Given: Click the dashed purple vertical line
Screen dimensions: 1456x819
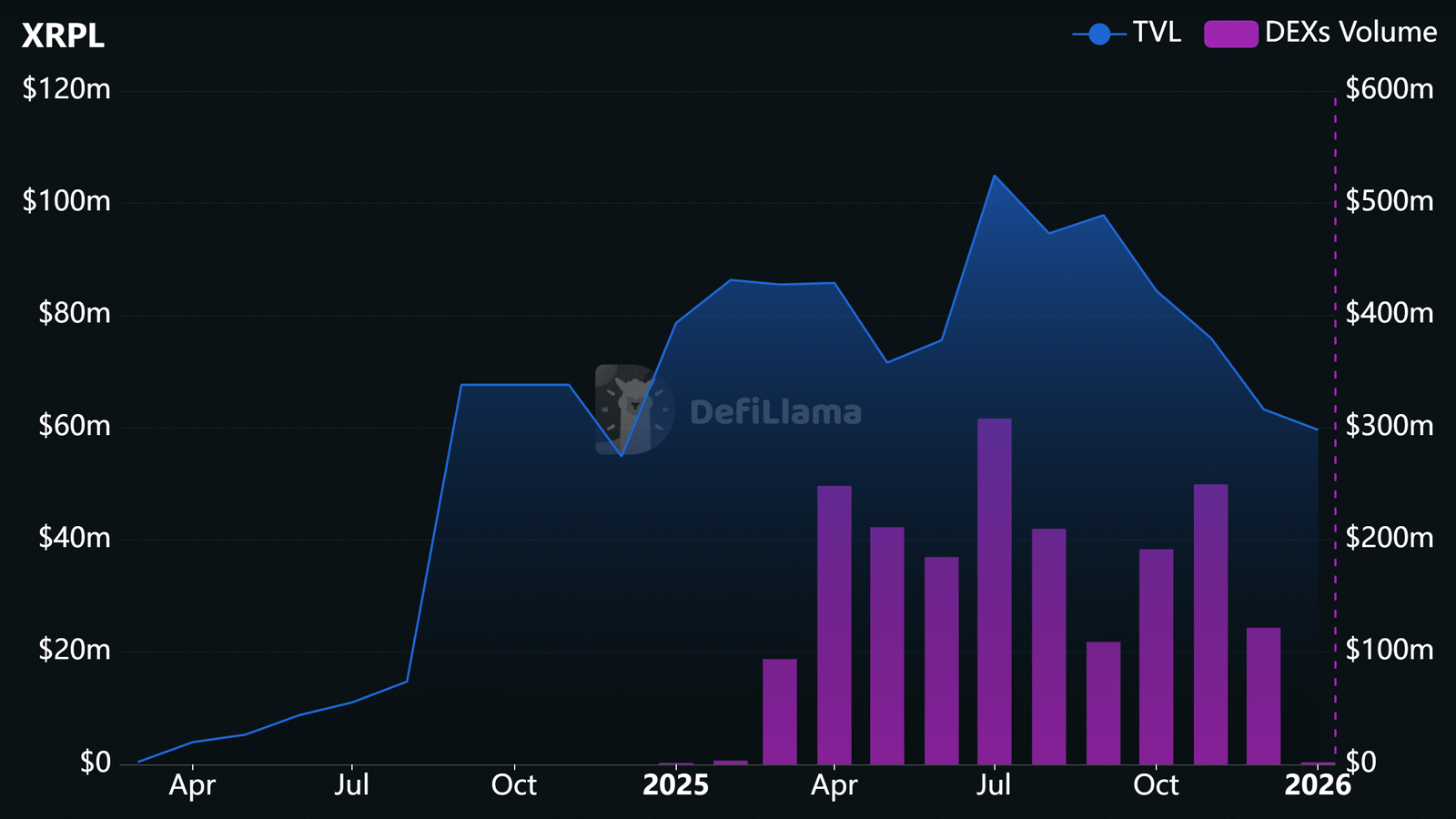Looking at the screenshot, I should (x=1335, y=364).
